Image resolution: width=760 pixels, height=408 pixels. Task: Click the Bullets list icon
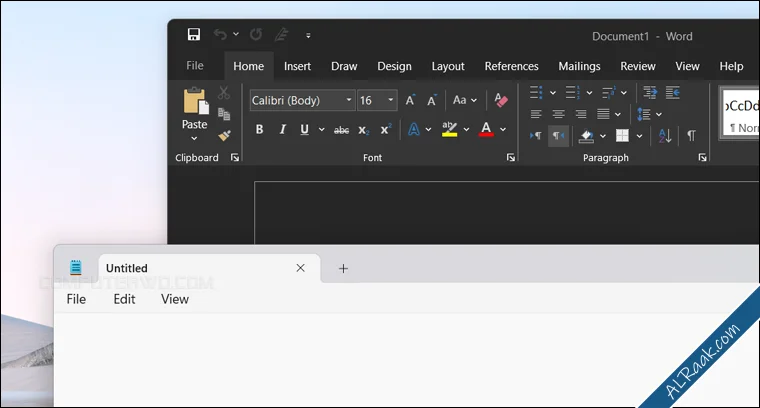[536, 92]
